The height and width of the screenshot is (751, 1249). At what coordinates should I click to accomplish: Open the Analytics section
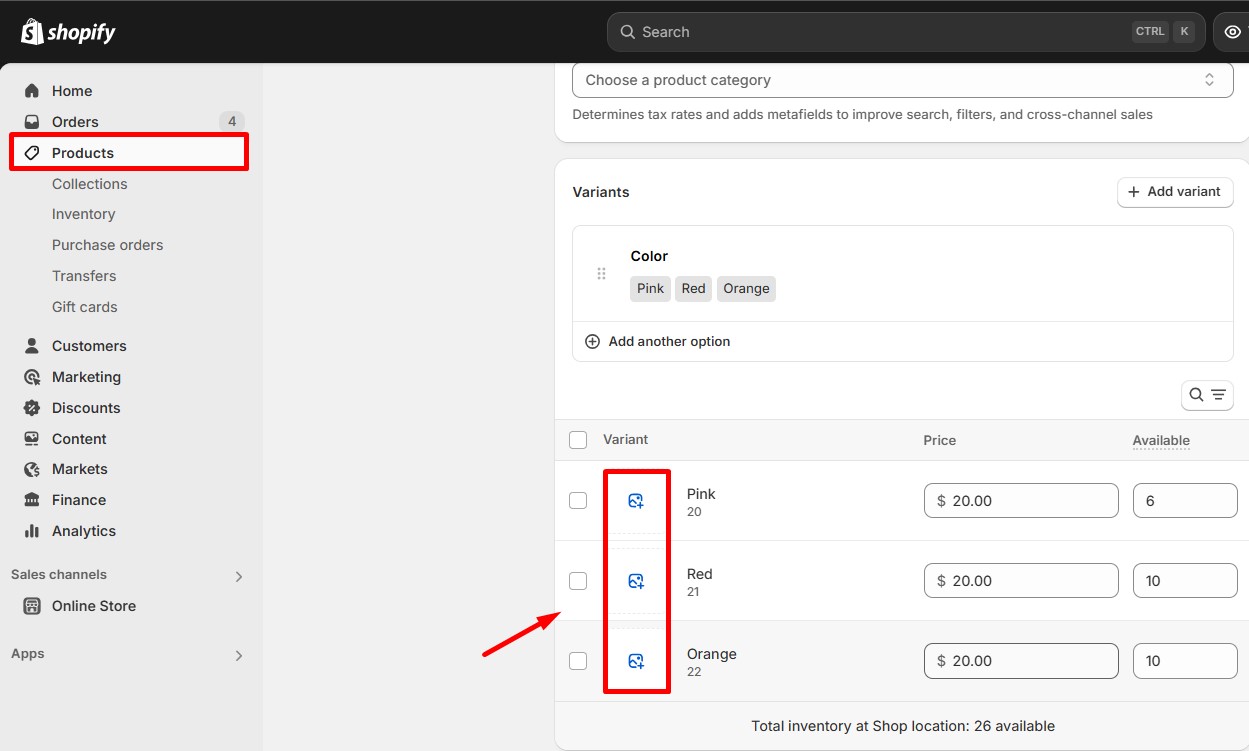(x=82, y=531)
